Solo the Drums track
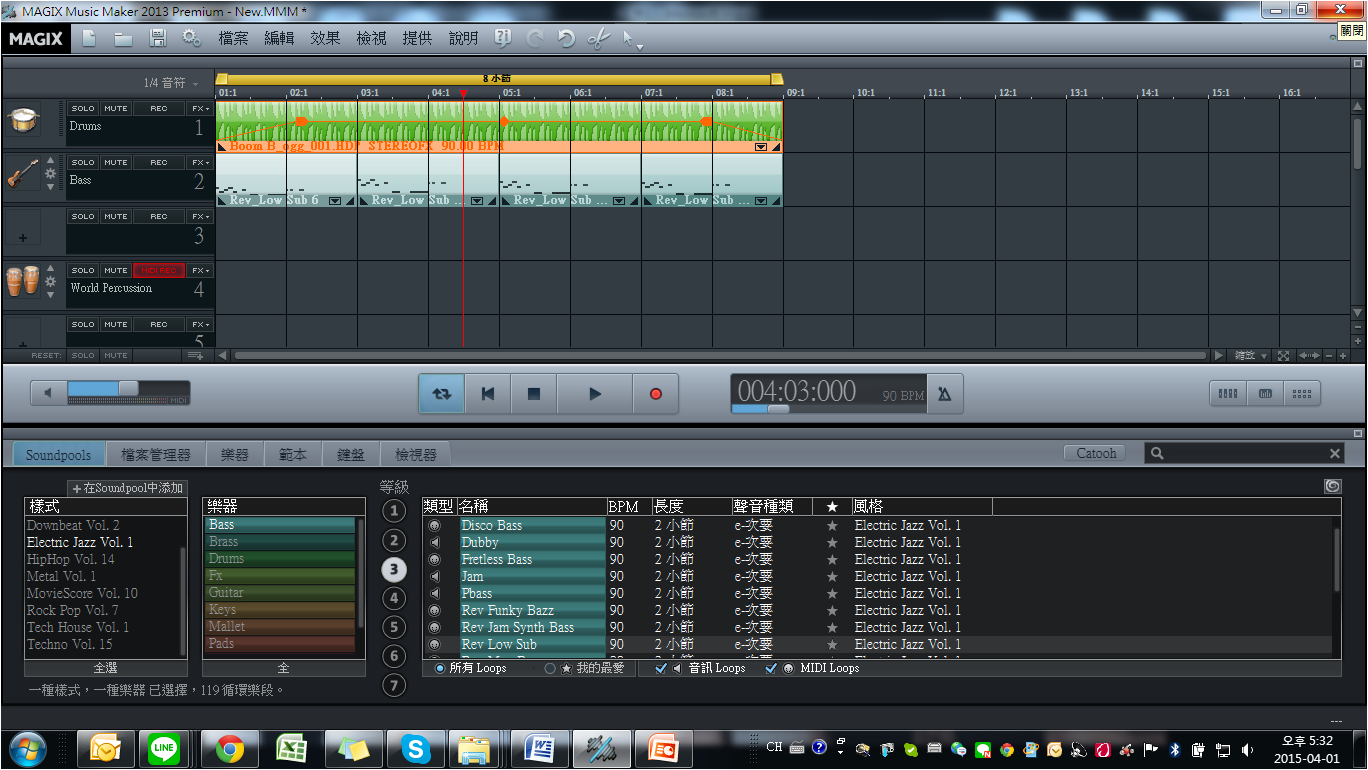Image resolution: width=1368 pixels, height=770 pixels. coord(83,108)
